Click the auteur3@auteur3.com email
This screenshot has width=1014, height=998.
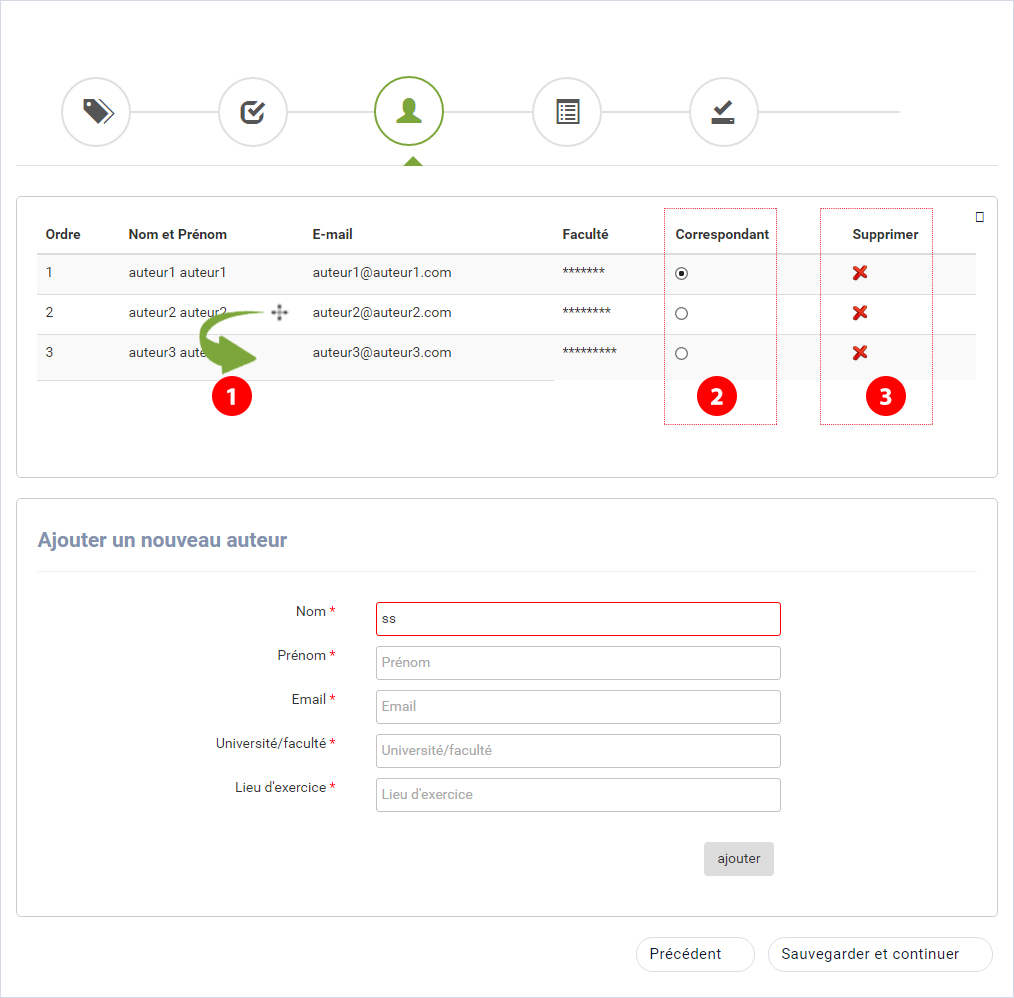(382, 353)
